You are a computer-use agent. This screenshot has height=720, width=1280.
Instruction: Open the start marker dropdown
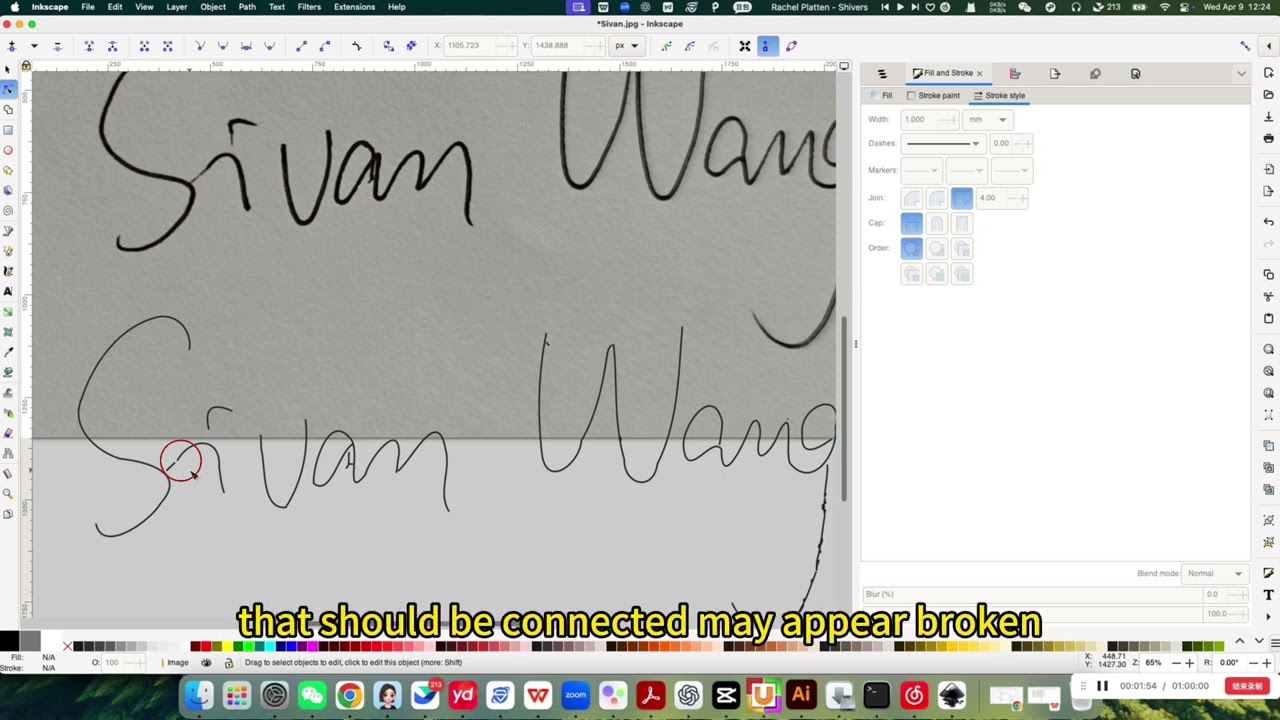[x=922, y=170]
